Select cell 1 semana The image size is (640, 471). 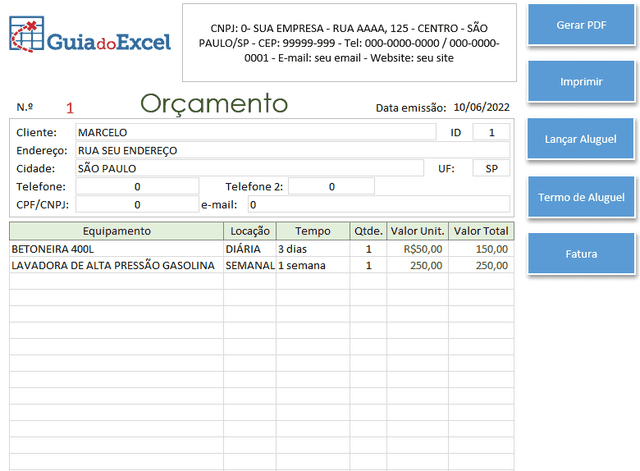(313, 265)
